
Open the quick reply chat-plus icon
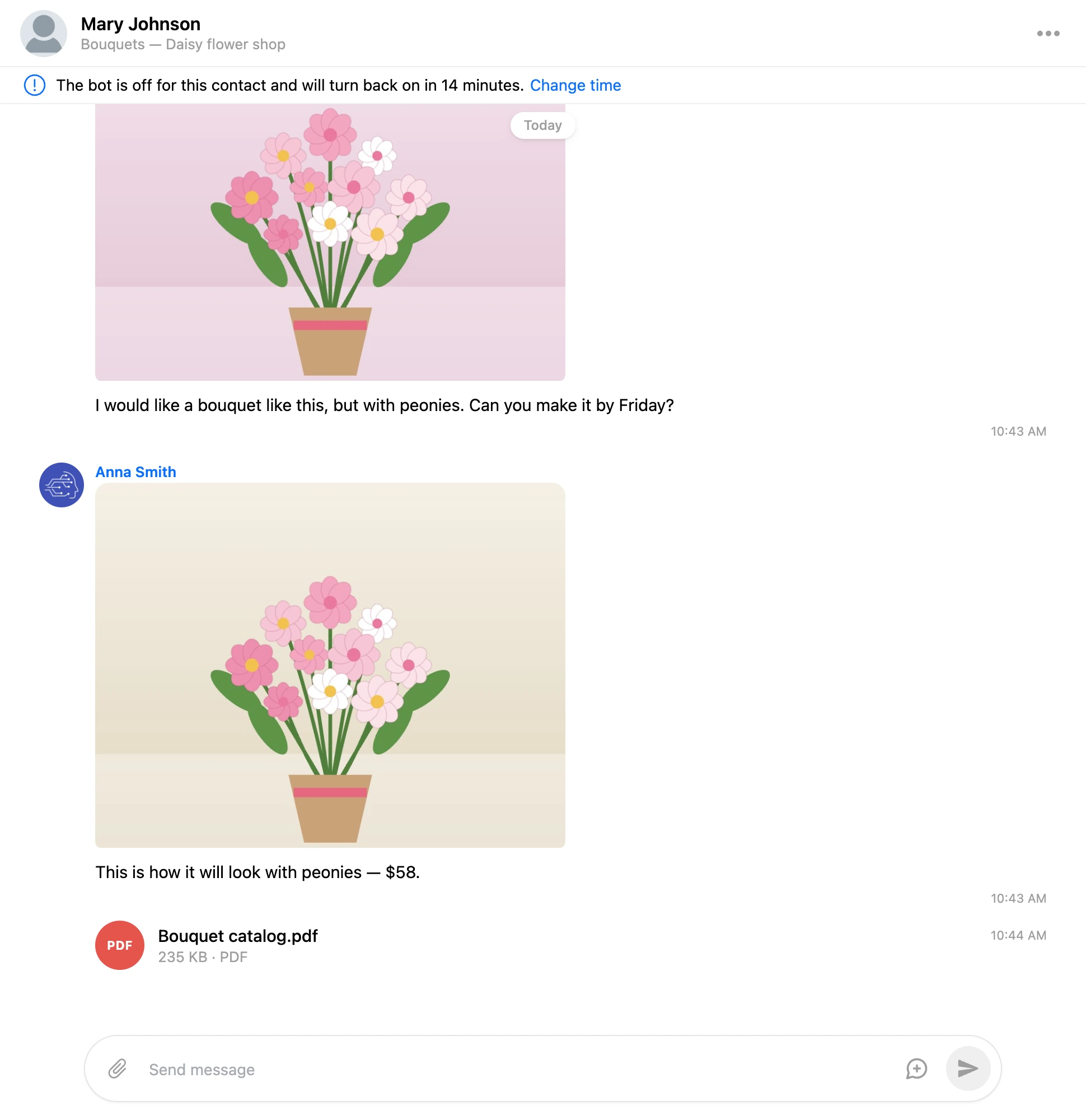pyautogui.click(x=916, y=1068)
